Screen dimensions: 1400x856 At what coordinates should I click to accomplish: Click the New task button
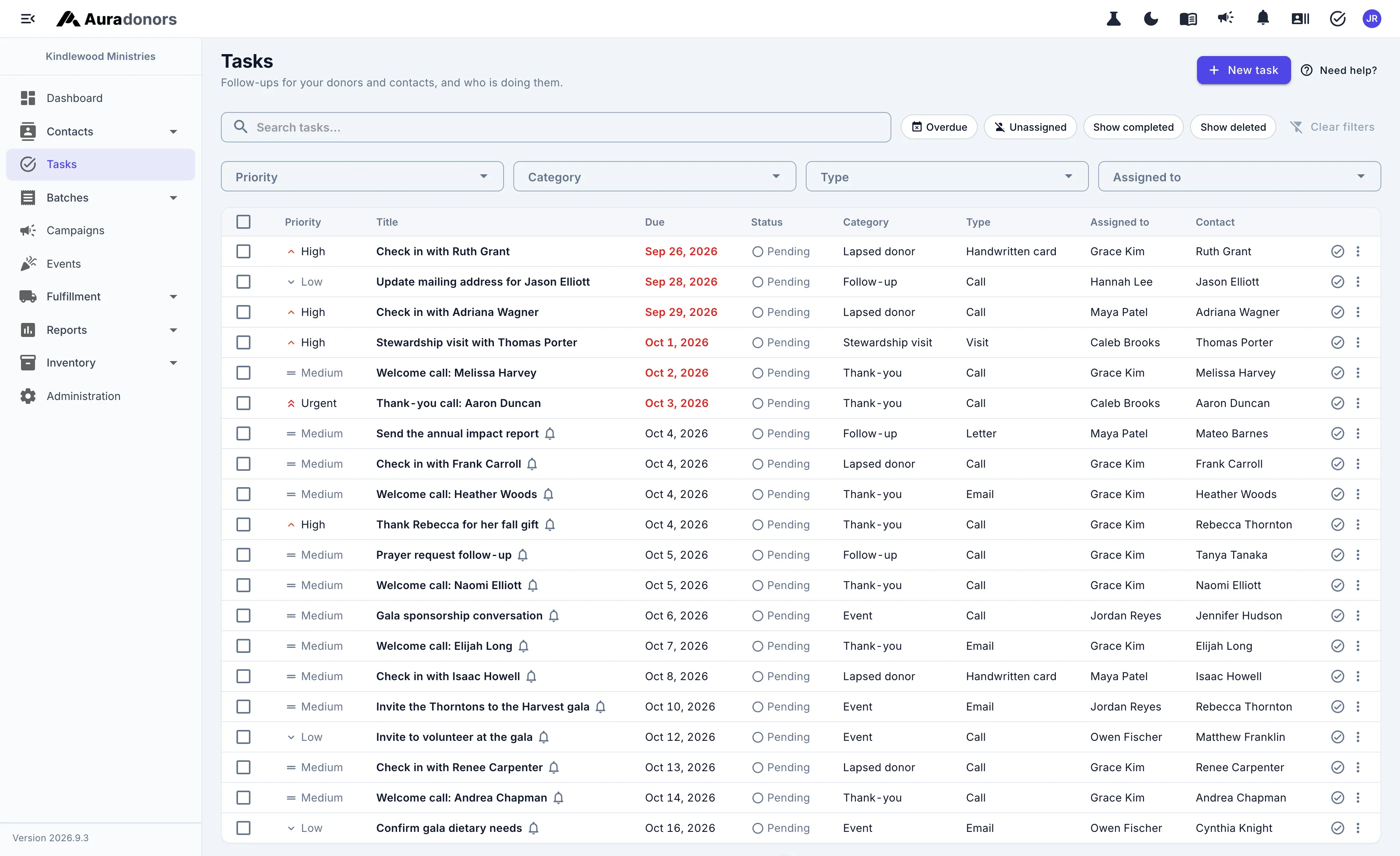(1243, 70)
